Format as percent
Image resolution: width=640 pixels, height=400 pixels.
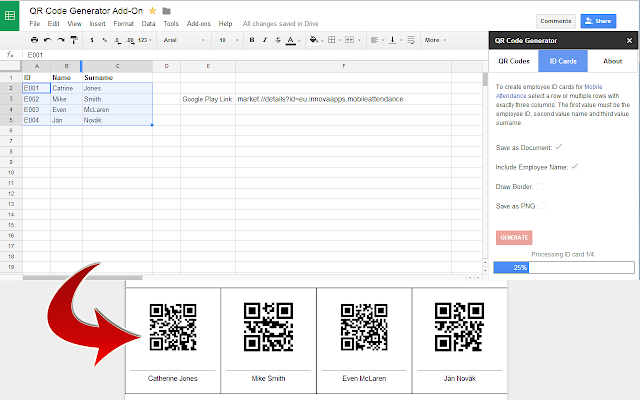(x=105, y=40)
